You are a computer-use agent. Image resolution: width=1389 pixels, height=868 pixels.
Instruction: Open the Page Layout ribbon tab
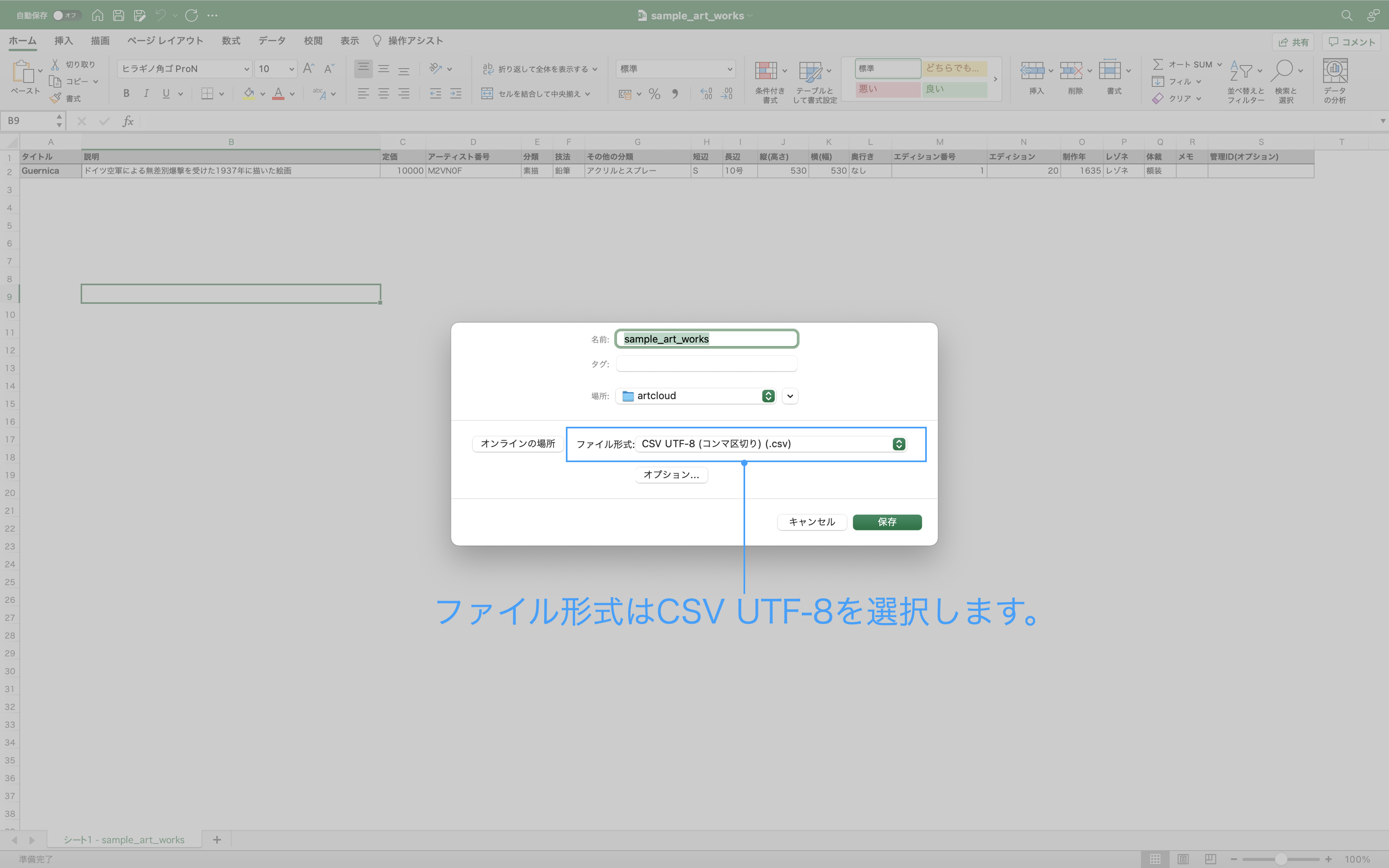pyautogui.click(x=165, y=41)
